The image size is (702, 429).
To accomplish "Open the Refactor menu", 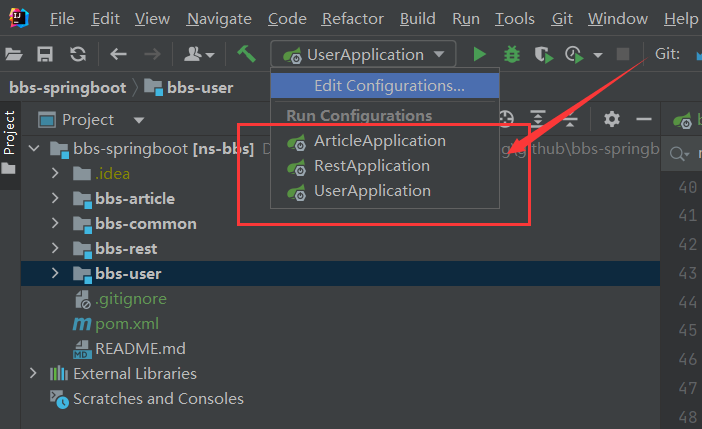I will tap(353, 19).
